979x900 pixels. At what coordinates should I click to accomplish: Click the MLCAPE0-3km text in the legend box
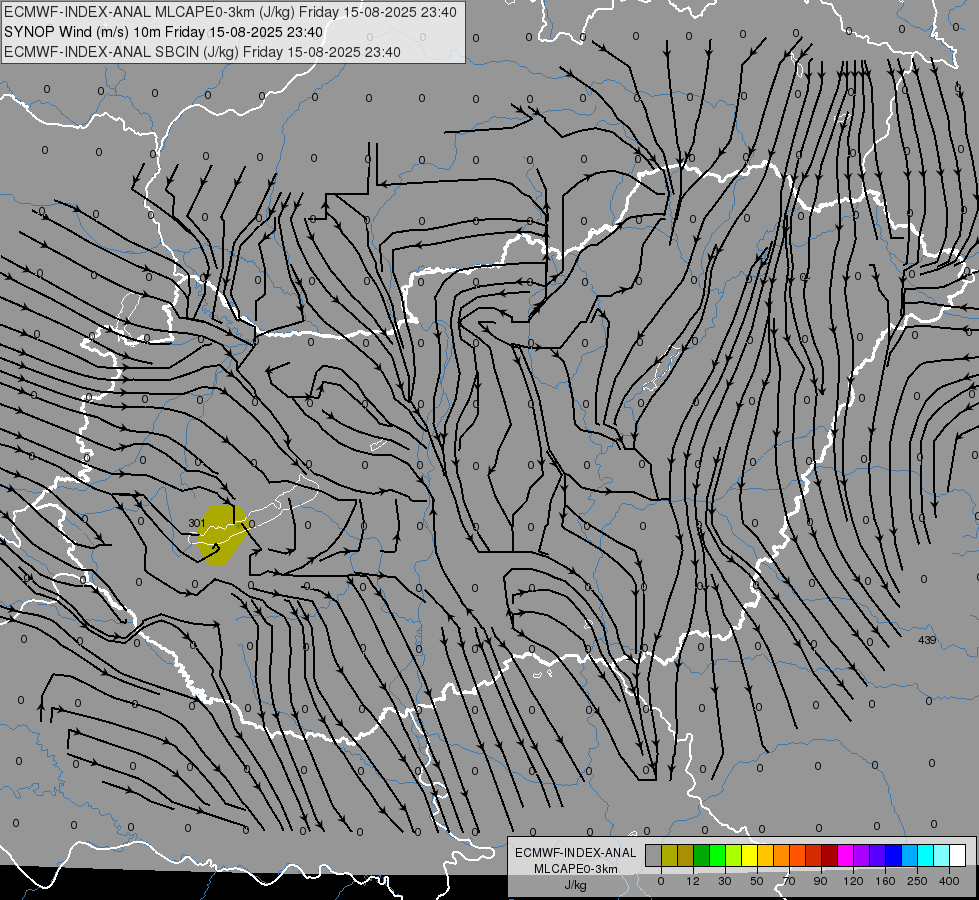575,869
